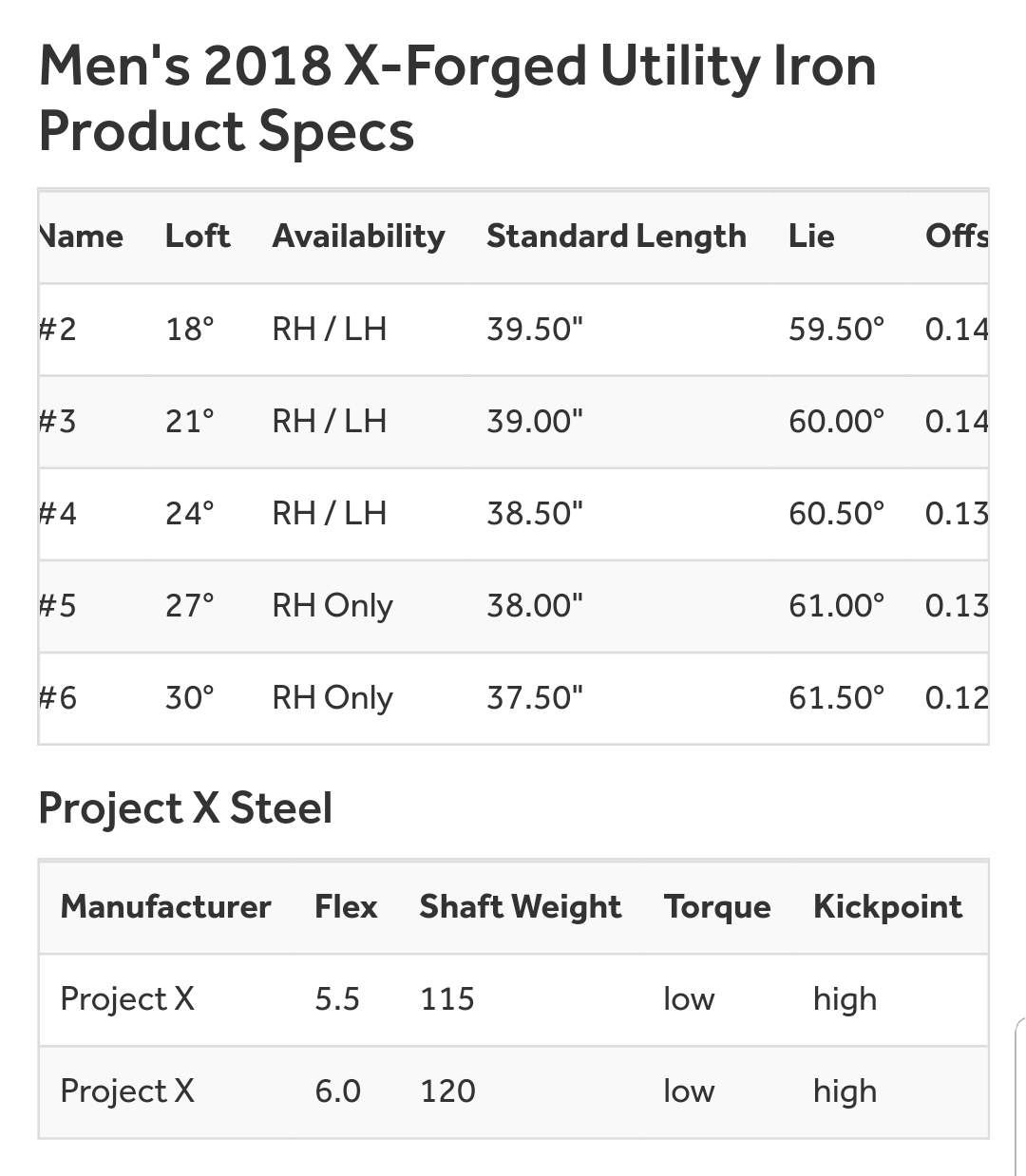Click the 61.50° lie value
The height and width of the screenshot is (1176, 1026).
pos(836,697)
